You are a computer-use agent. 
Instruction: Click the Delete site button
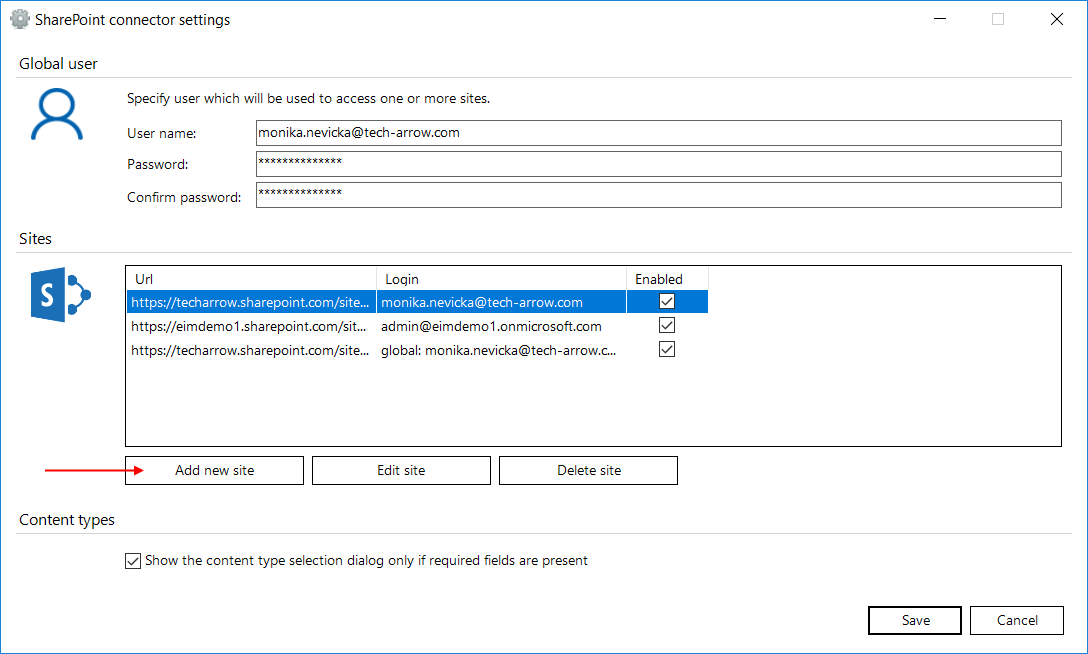[x=588, y=471]
